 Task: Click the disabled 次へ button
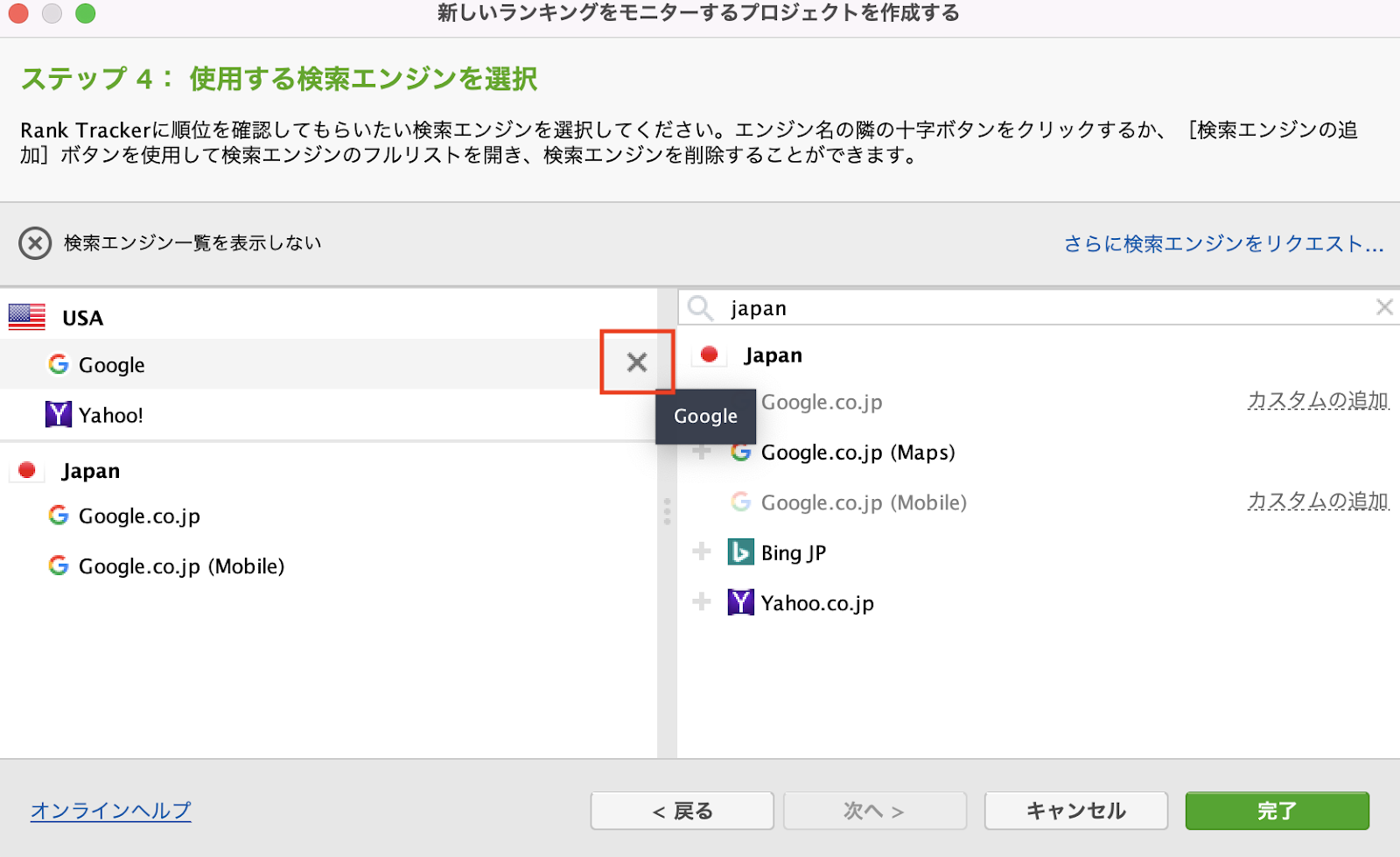click(x=875, y=811)
